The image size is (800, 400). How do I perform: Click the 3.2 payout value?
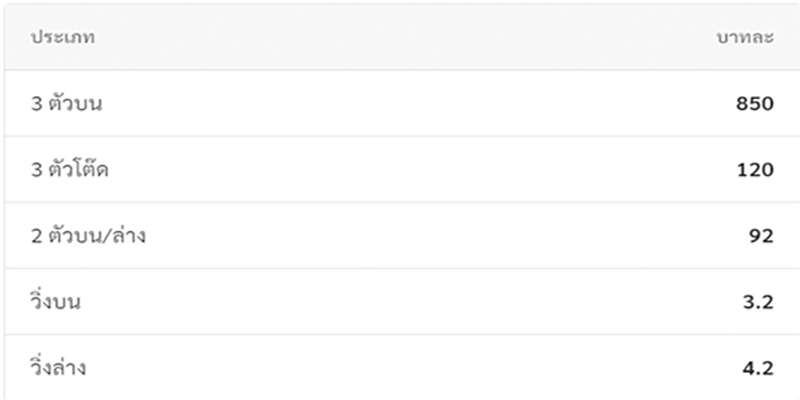758,303
